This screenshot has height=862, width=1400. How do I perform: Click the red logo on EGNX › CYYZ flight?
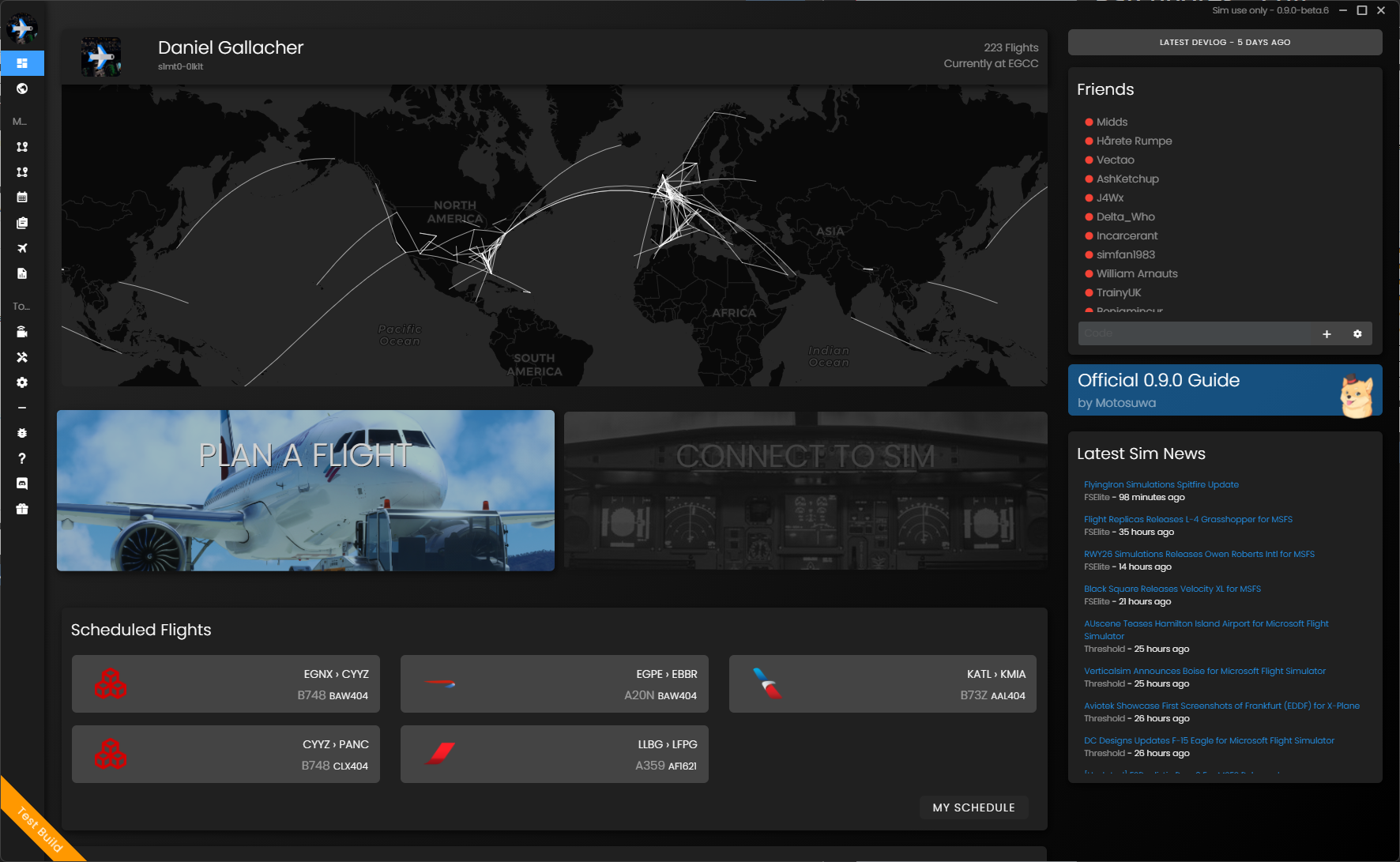pyautogui.click(x=110, y=683)
